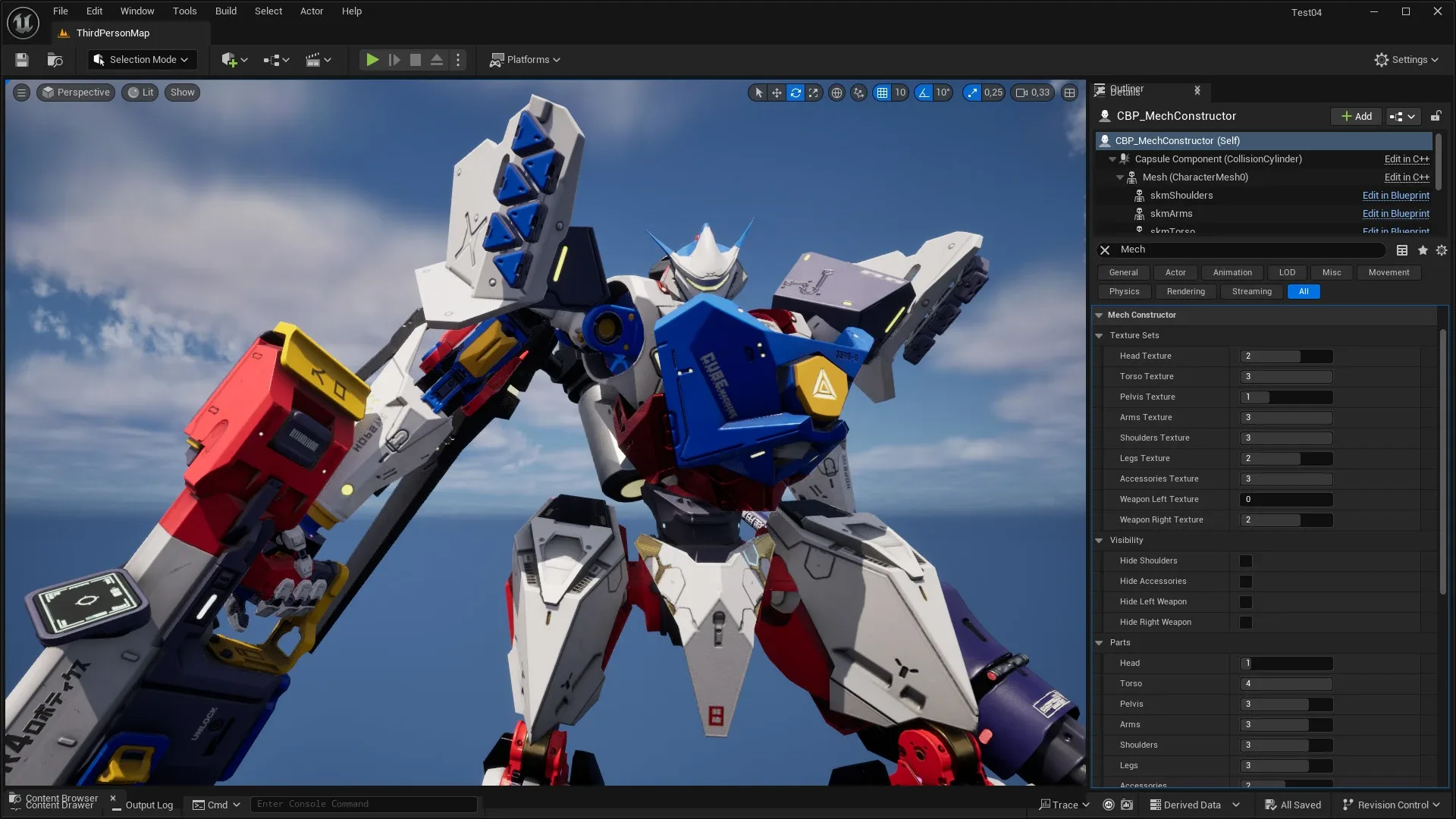Open the Perspective viewport dropdown
1456x819 pixels.
click(75, 92)
